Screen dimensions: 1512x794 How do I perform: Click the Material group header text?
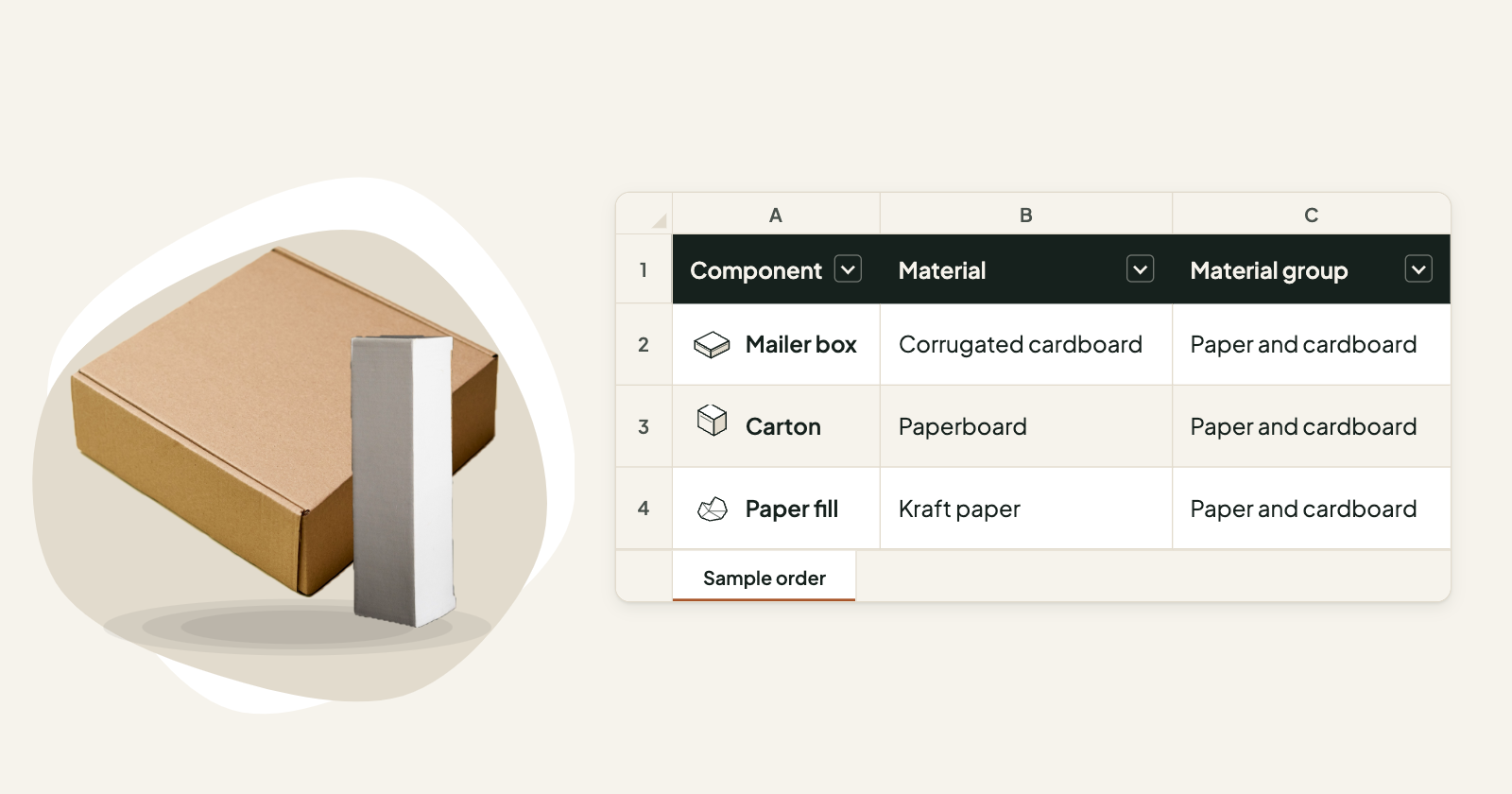[1269, 270]
